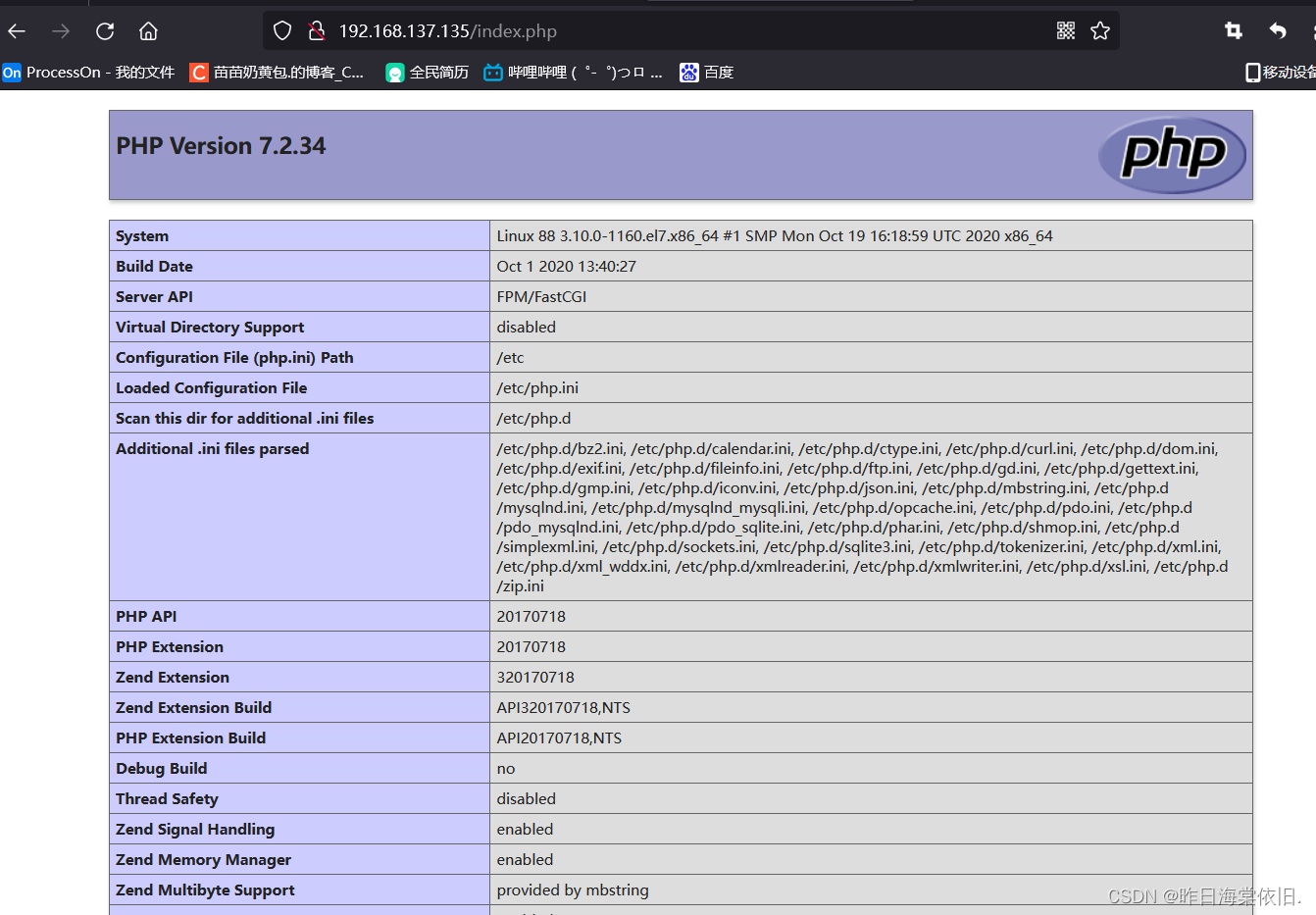Open the 全民简历 bookmark
The height and width of the screenshot is (915, 1316).
coord(427,73)
